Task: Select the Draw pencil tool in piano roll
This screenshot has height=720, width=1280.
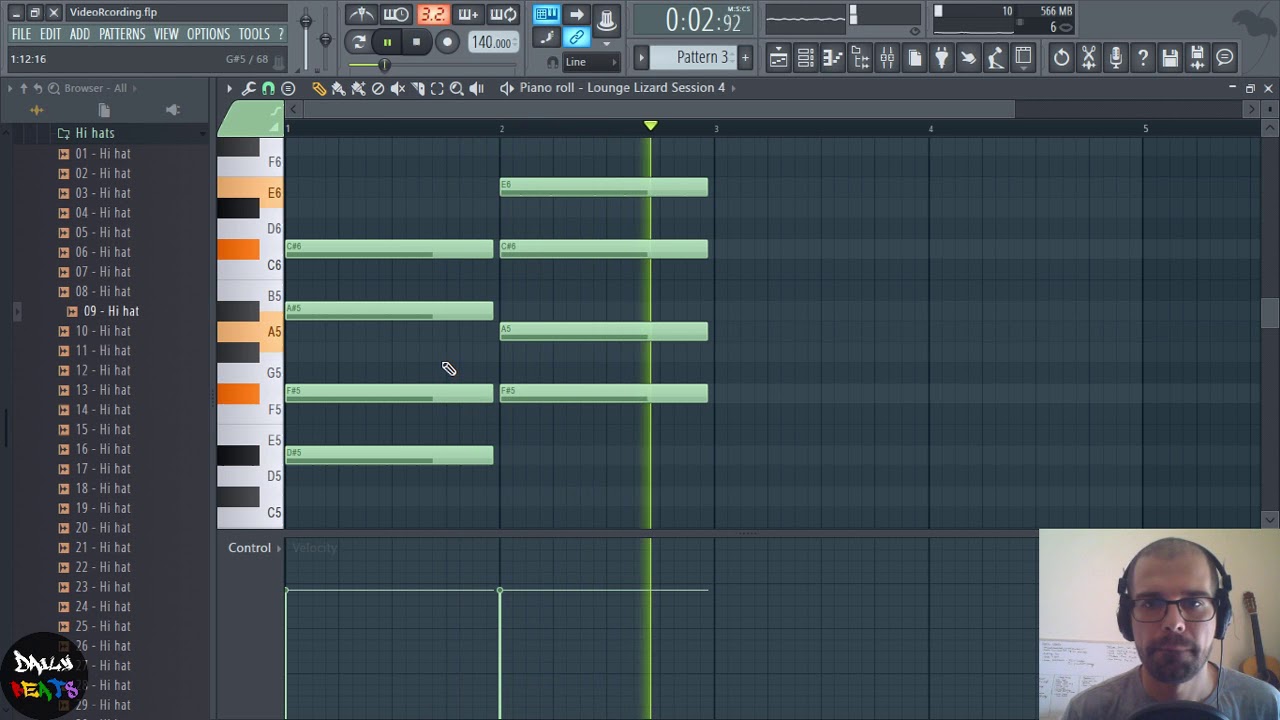Action: 319,88
